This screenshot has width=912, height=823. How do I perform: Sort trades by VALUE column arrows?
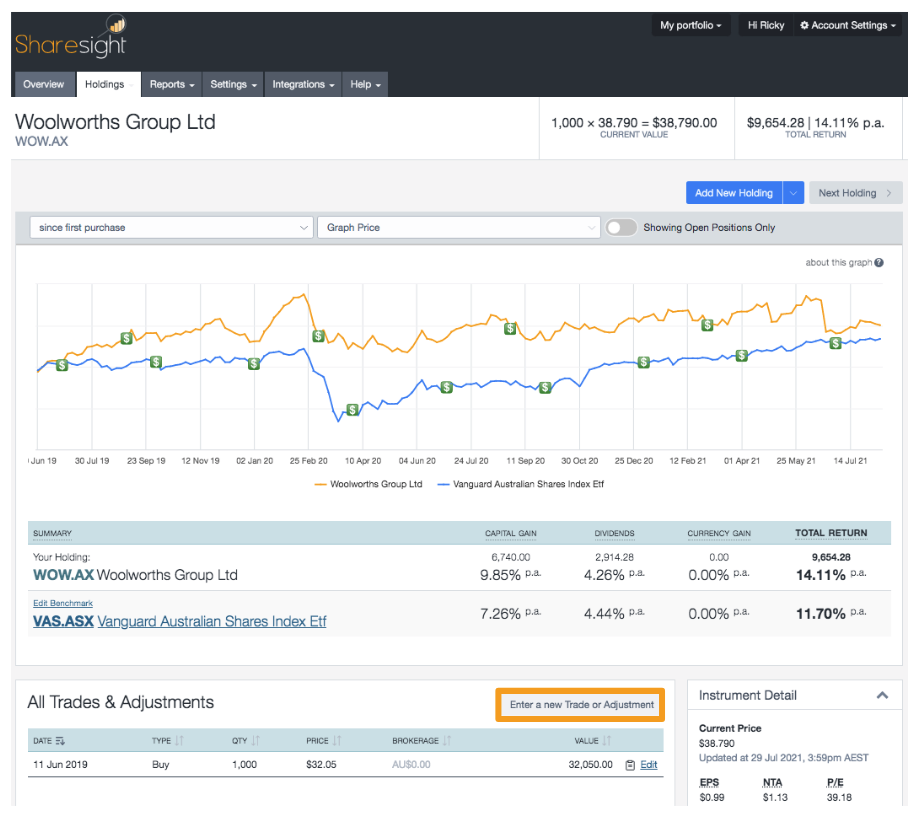point(607,740)
